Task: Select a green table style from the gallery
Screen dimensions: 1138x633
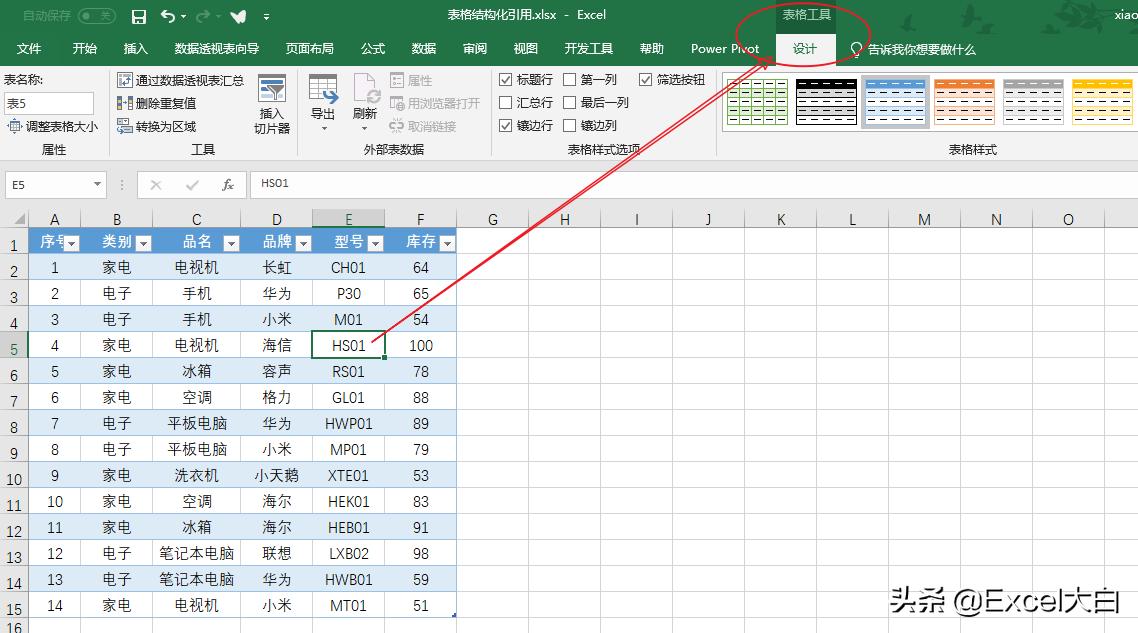Action: coord(757,101)
